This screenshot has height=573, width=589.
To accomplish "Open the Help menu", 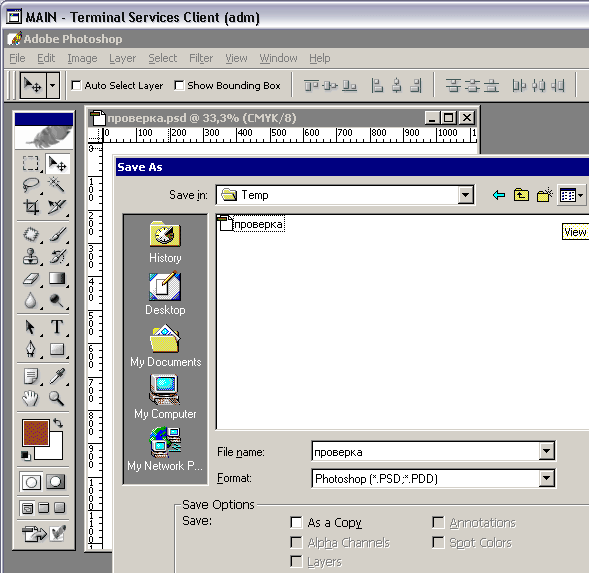I will 320,58.
